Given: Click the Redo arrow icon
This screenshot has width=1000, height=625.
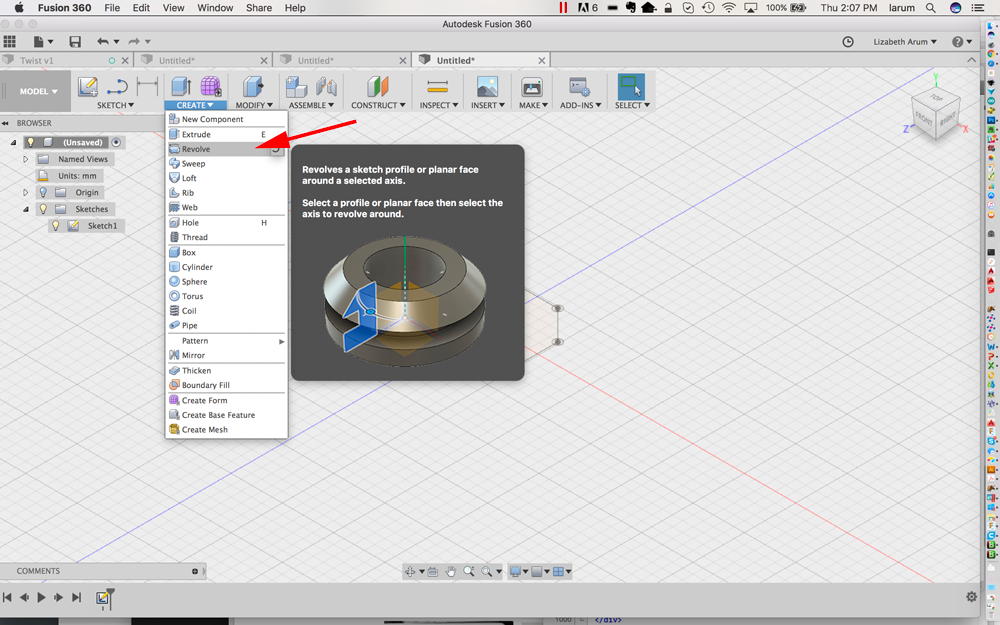Looking at the screenshot, I should click(133, 41).
